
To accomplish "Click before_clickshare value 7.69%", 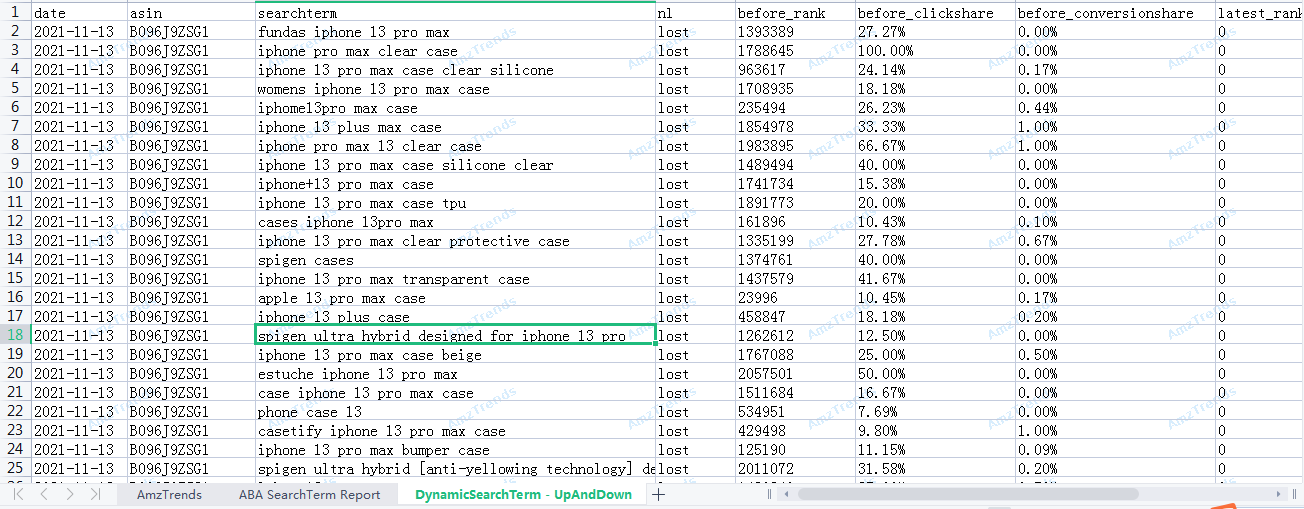I will (935, 412).
